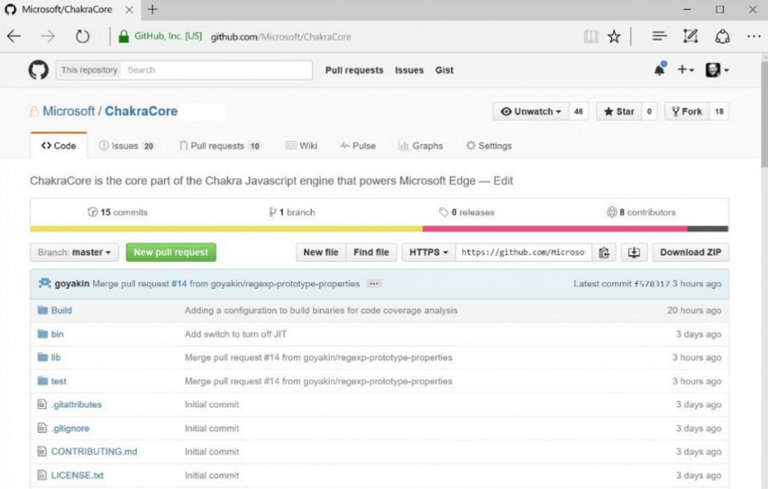
Task: Open Edge reading view icon
Action: [x=591, y=36]
